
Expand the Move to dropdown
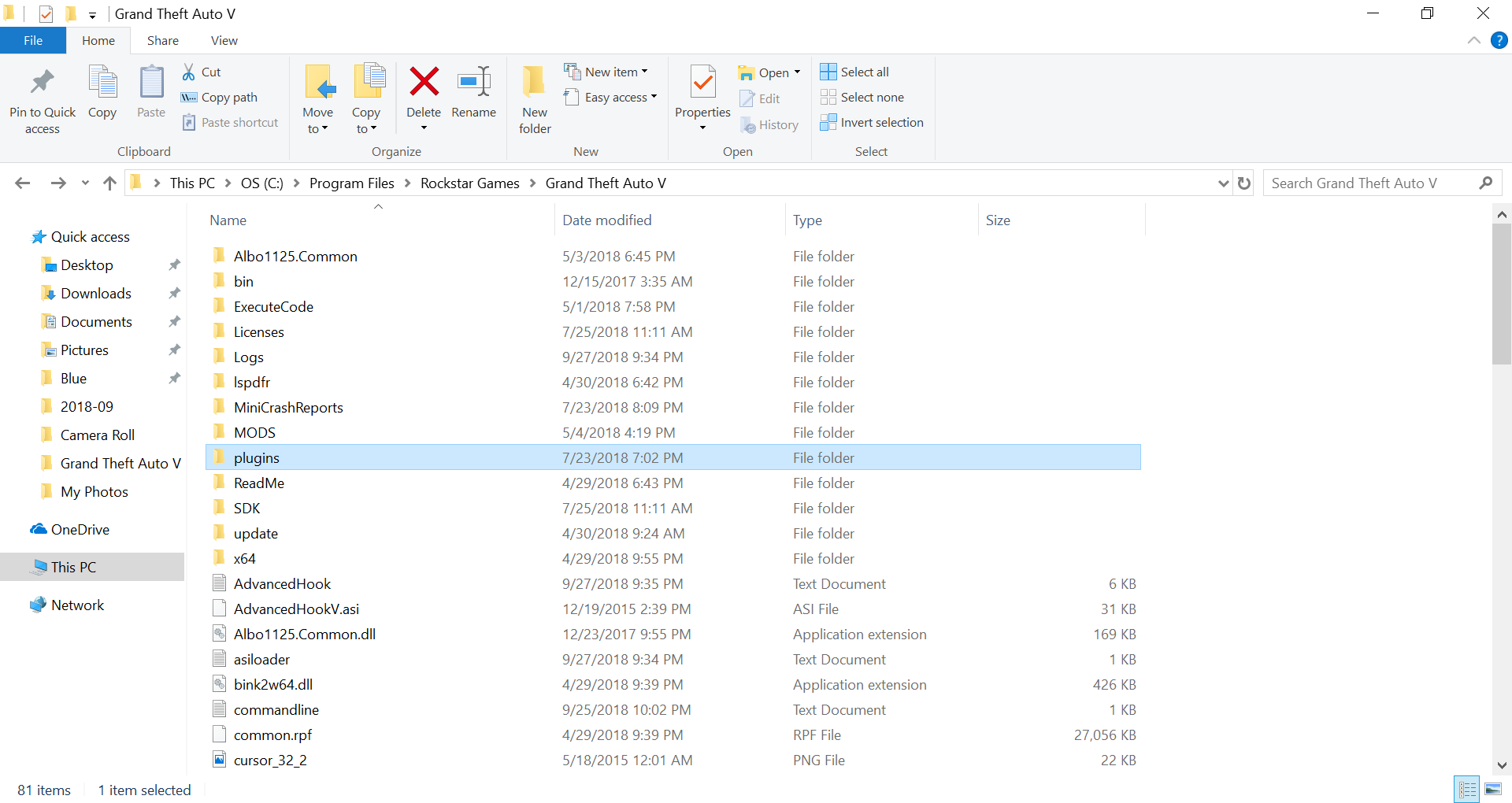coord(317,129)
